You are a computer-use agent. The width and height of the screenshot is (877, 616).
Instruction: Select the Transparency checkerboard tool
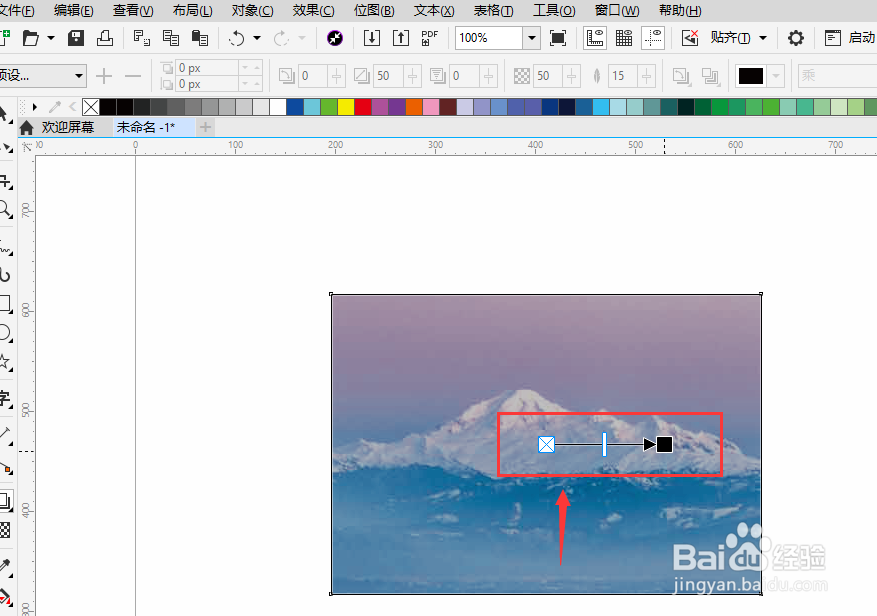click(x=5, y=530)
